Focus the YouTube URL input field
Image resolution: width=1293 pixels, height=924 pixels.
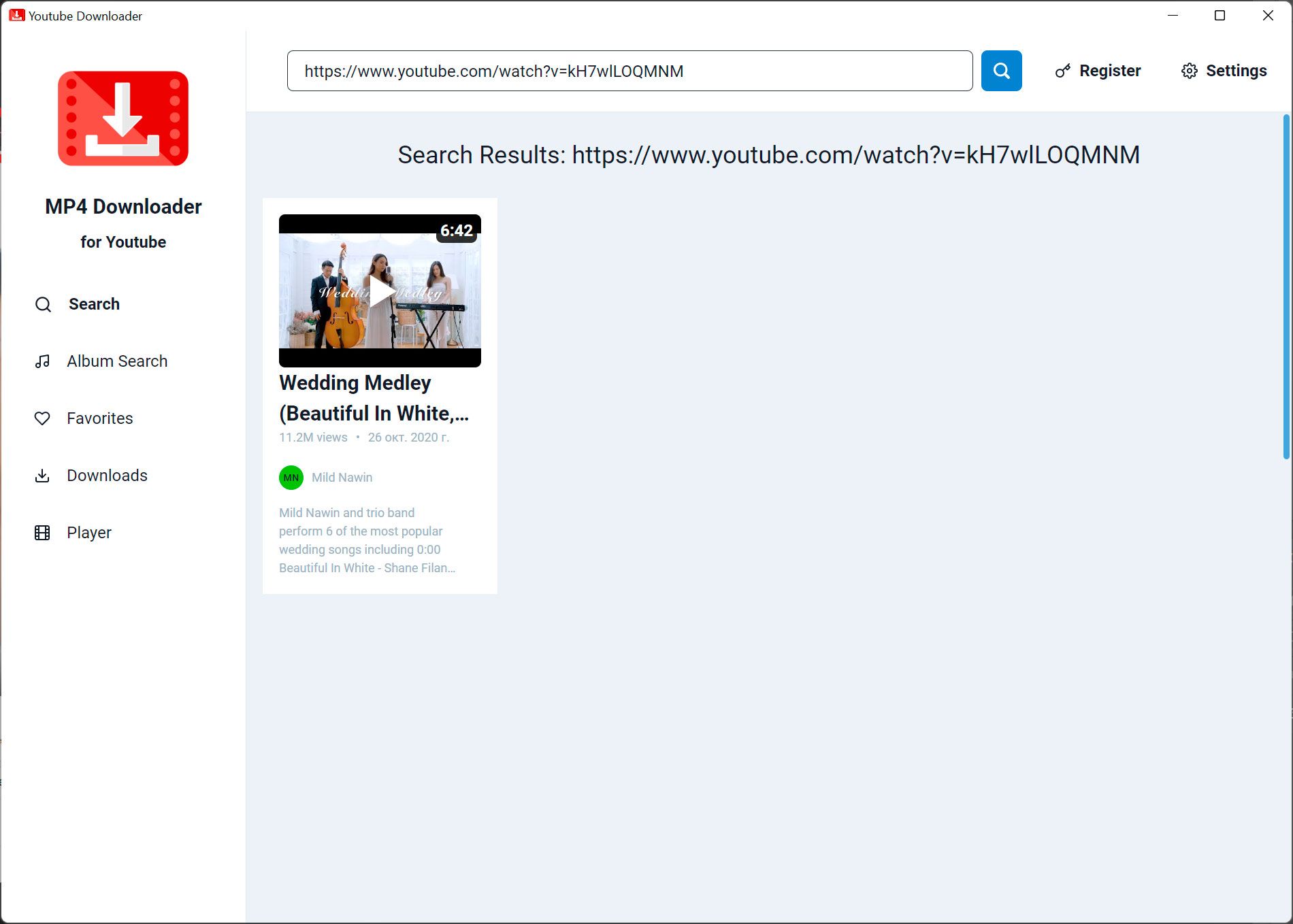click(x=629, y=71)
